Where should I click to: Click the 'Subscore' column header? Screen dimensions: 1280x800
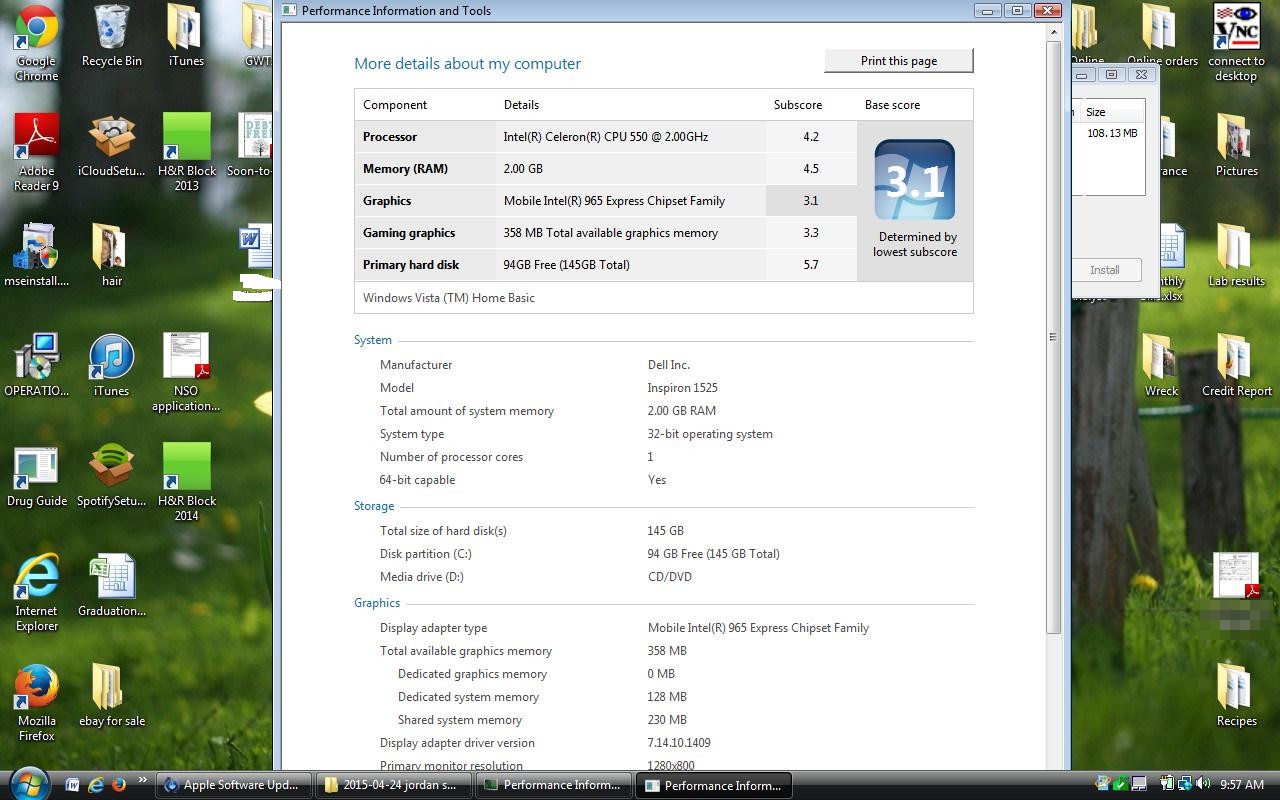(798, 105)
